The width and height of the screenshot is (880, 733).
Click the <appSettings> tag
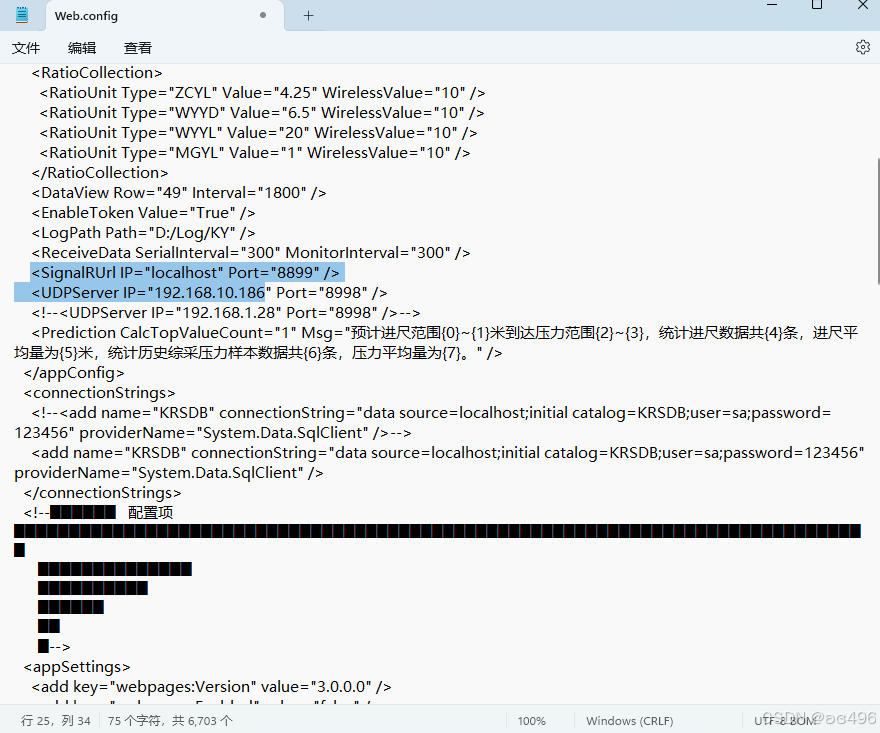point(77,667)
